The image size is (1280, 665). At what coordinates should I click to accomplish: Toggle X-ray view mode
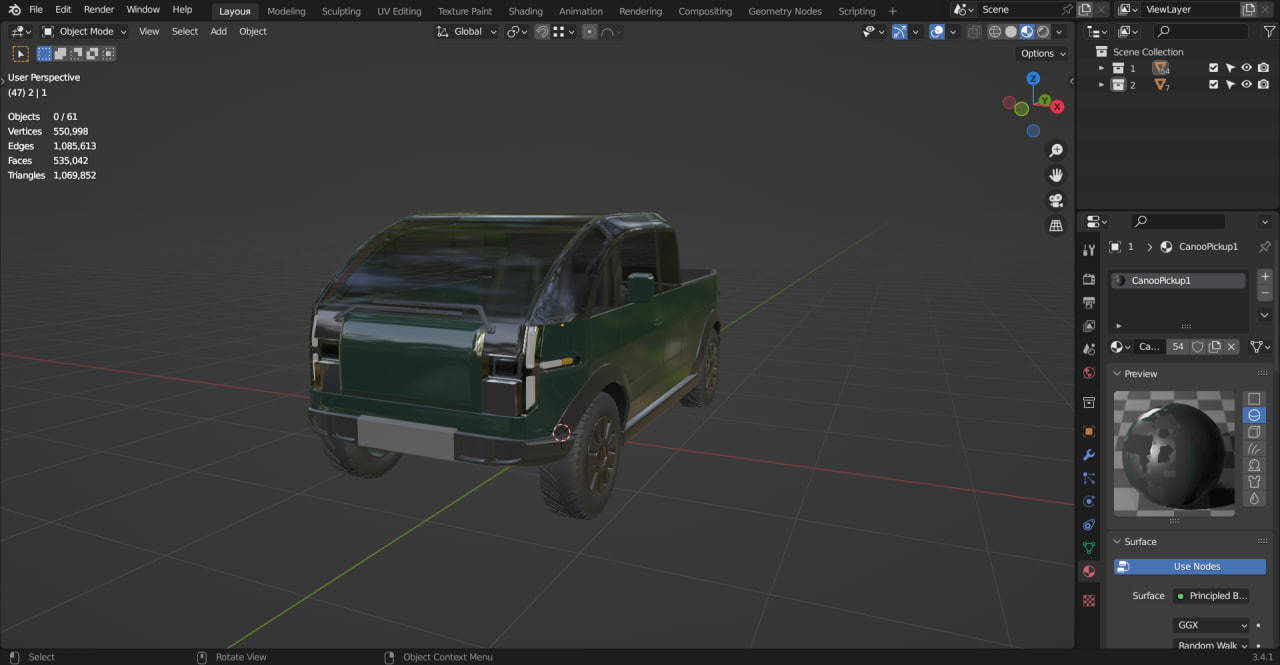point(973,31)
